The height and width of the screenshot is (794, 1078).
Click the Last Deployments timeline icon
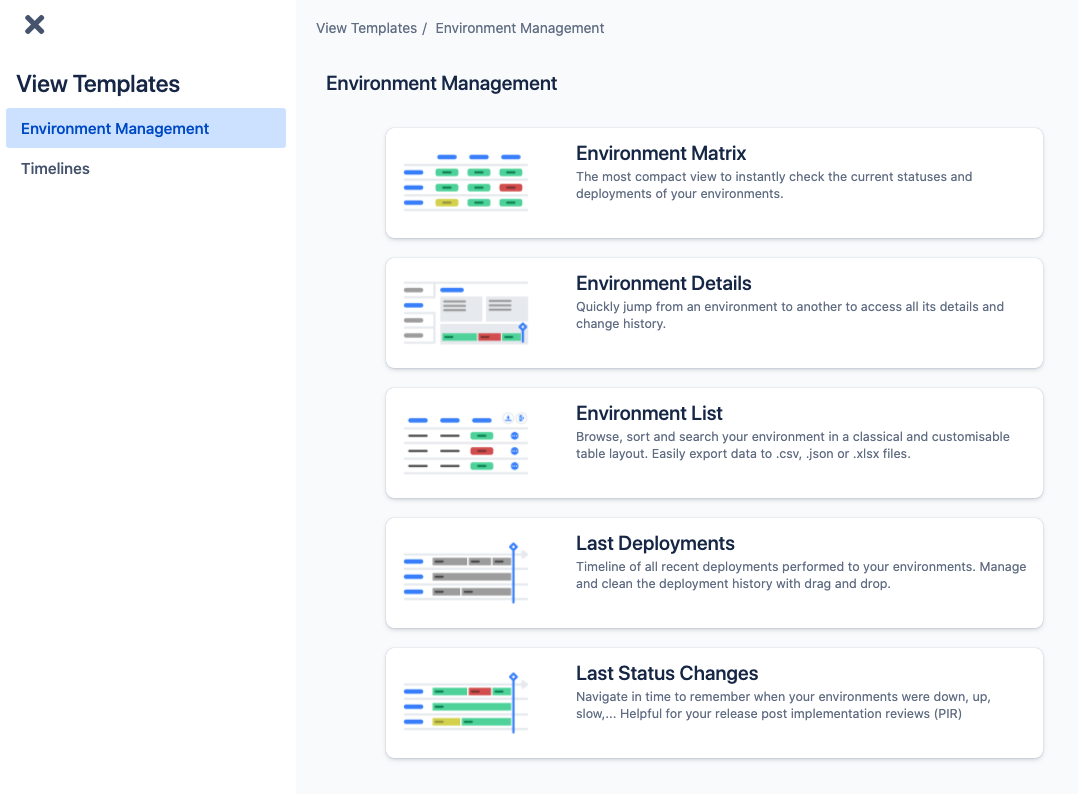(465, 573)
